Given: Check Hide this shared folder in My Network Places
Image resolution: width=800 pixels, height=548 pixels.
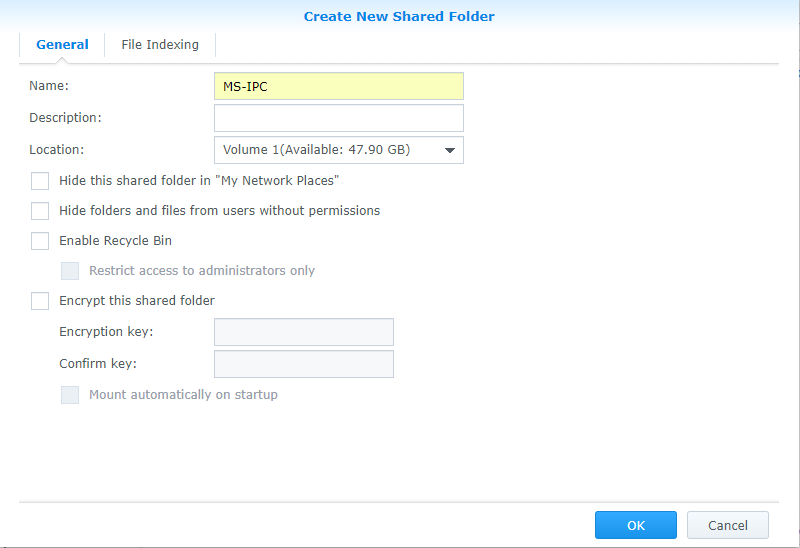Looking at the screenshot, I should [40, 181].
